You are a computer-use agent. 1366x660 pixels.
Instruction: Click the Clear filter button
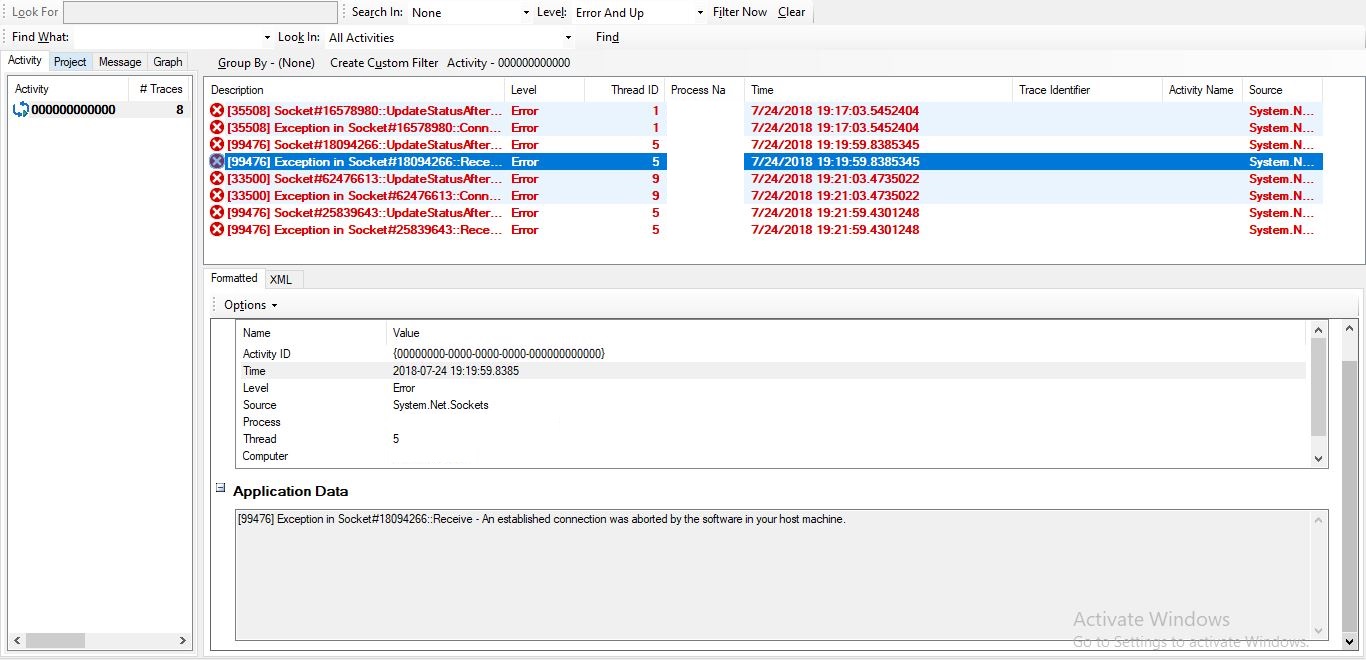[792, 13]
